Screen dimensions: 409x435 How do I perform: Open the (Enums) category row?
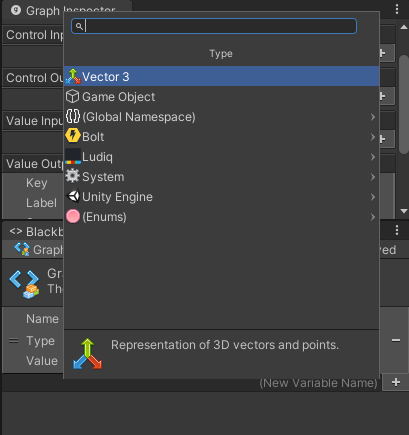click(221, 217)
